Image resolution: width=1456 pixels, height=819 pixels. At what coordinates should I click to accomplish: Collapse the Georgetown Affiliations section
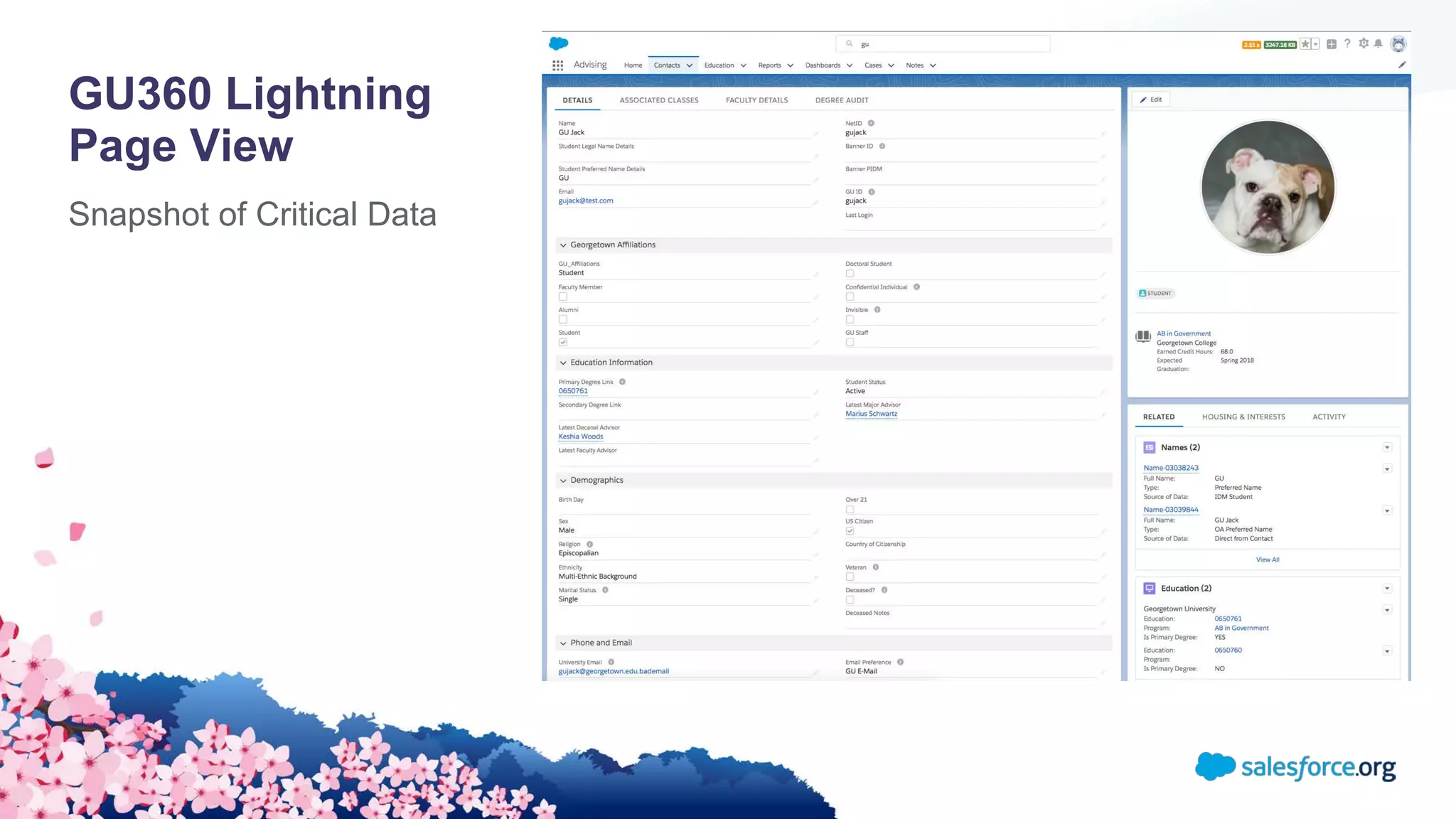coord(563,245)
